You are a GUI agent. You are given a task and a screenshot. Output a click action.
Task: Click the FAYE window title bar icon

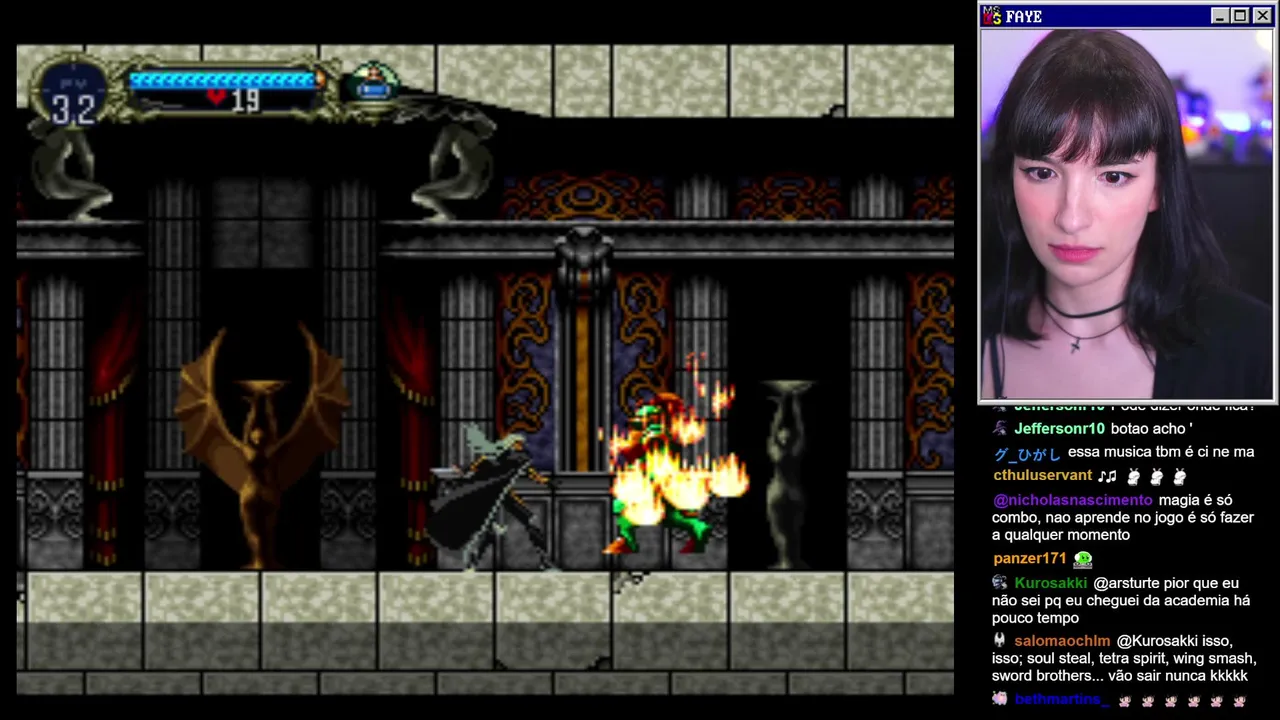click(992, 16)
